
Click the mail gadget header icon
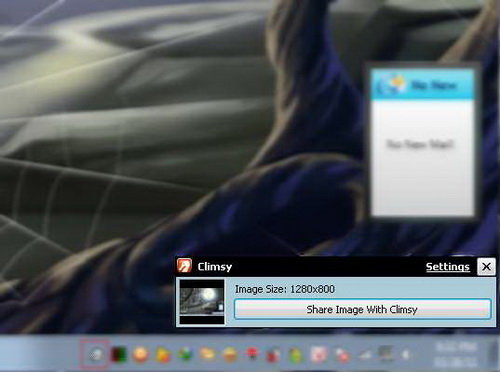(x=392, y=84)
